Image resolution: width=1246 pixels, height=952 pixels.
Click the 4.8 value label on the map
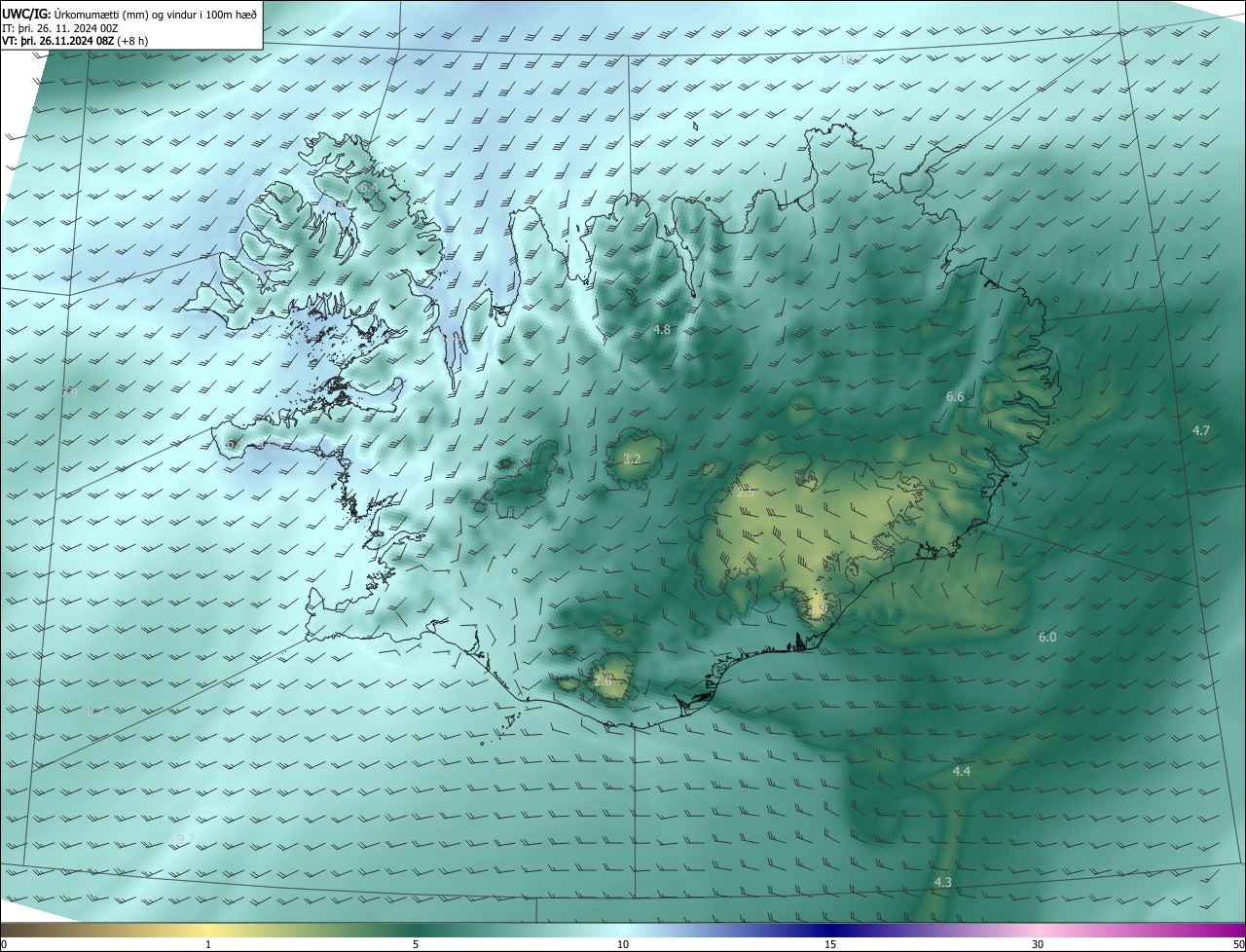click(662, 330)
